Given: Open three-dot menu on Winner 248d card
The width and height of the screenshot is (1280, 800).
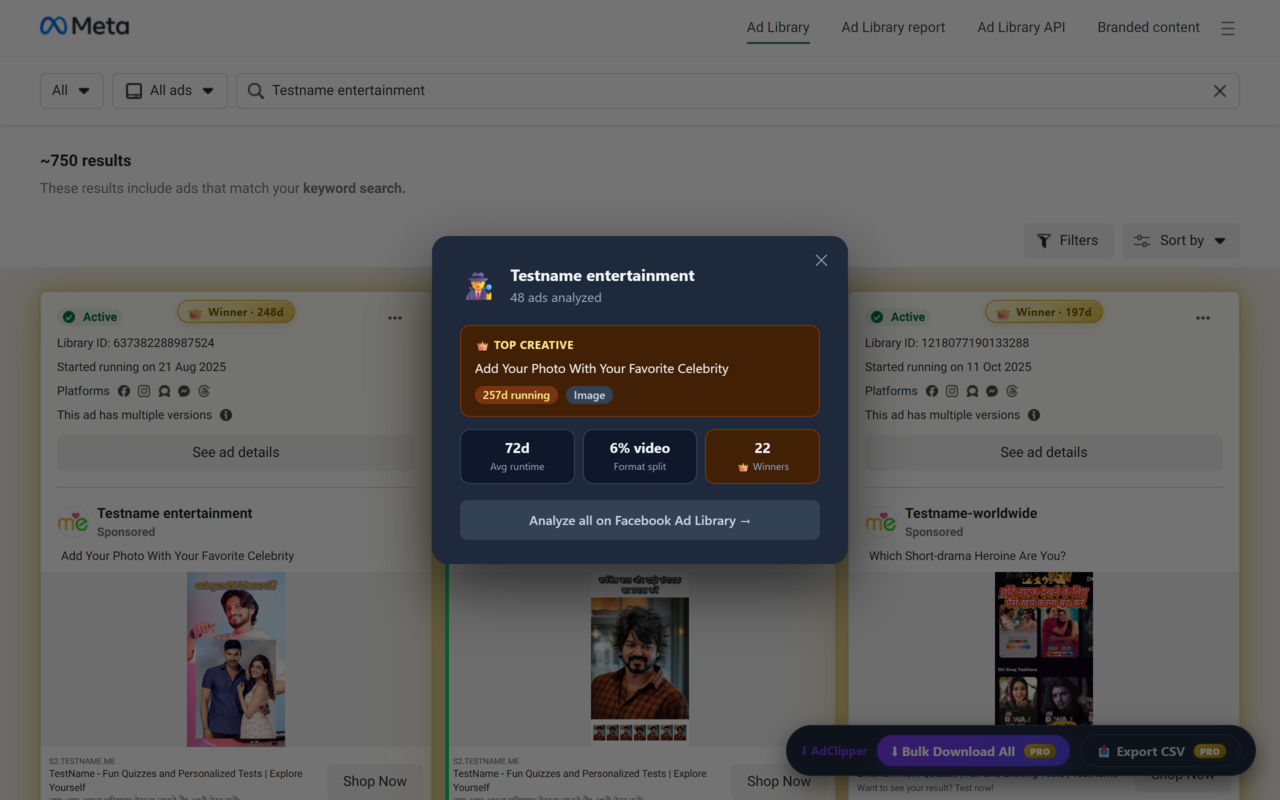Looking at the screenshot, I should coord(395,318).
